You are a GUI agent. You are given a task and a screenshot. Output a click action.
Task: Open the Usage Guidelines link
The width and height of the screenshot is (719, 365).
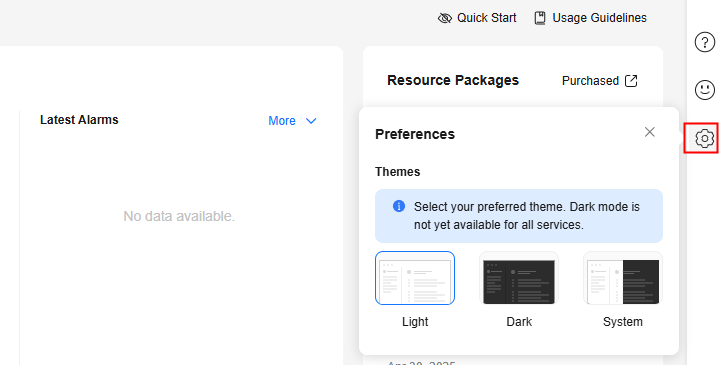pos(599,18)
